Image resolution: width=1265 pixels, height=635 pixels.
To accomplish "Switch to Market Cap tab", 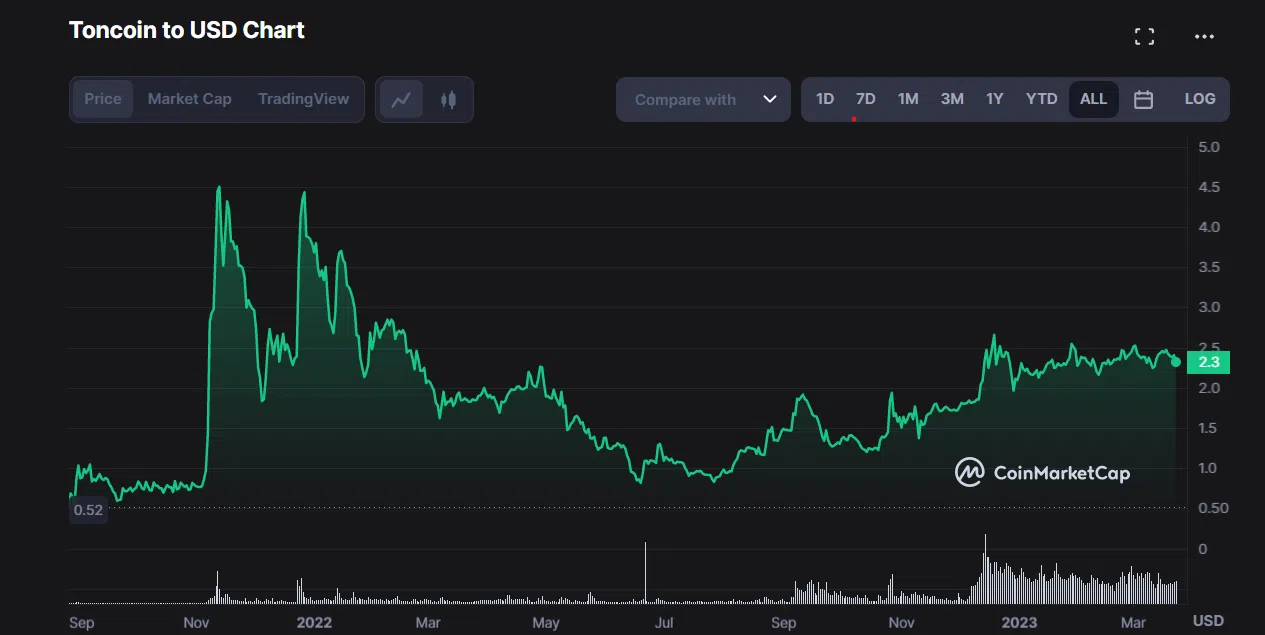I will pos(190,100).
